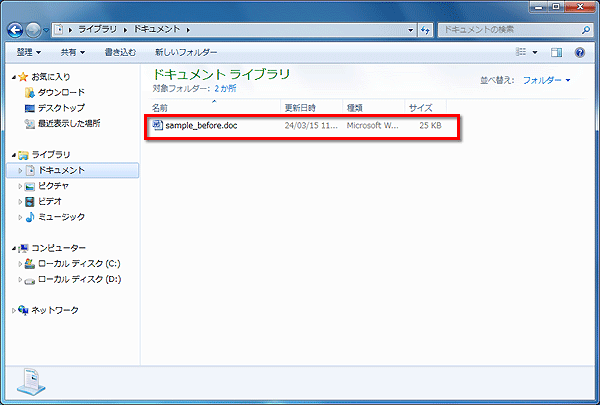Expand the ミュージック library node
This screenshot has height=405, width=600.
[20, 217]
